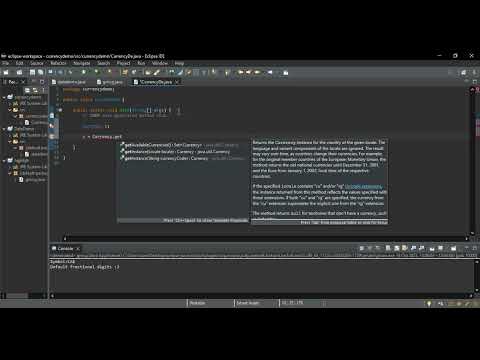
Task: Open the Search menu
Action: point(103,63)
